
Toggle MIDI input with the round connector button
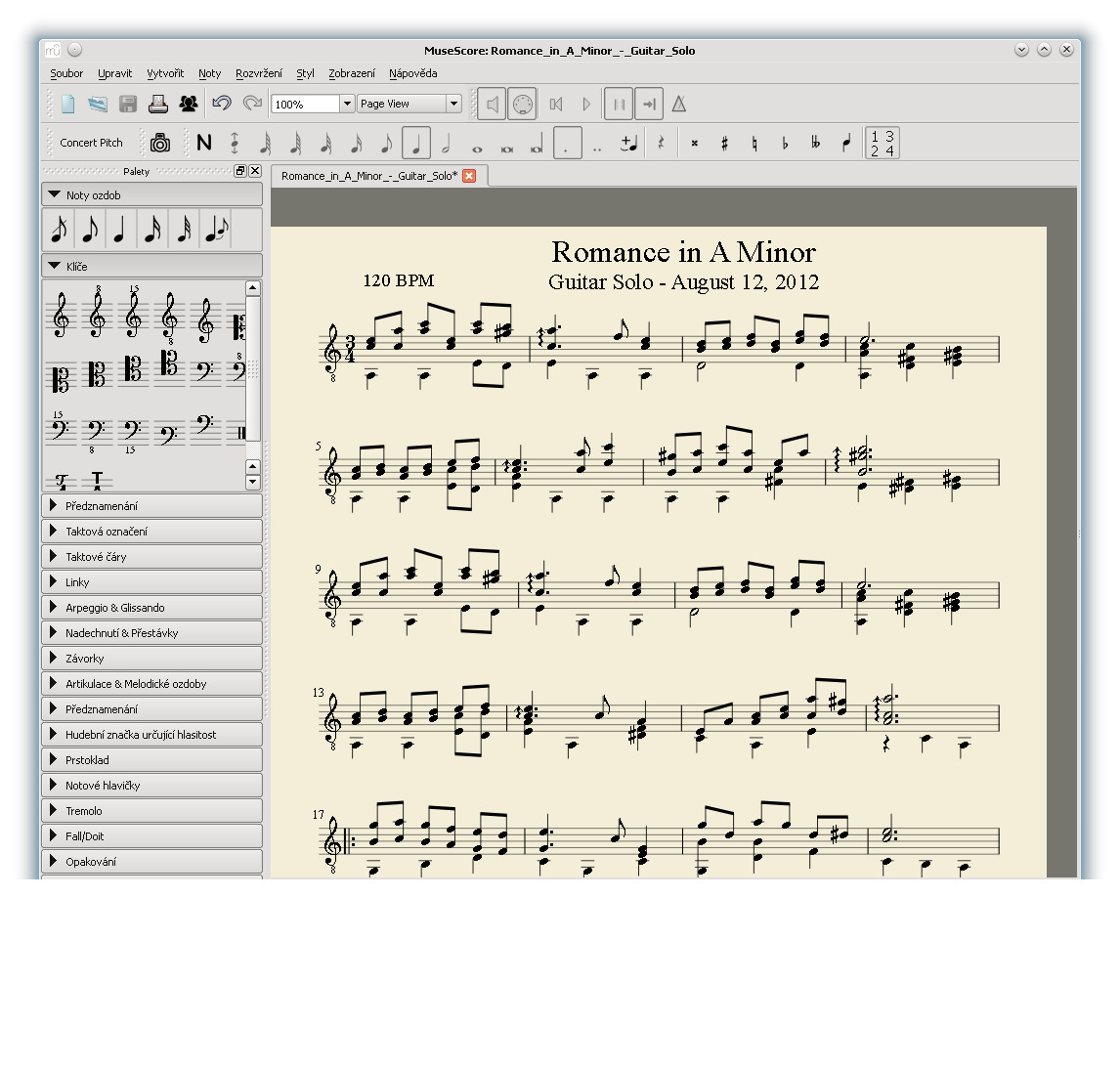[522, 105]
